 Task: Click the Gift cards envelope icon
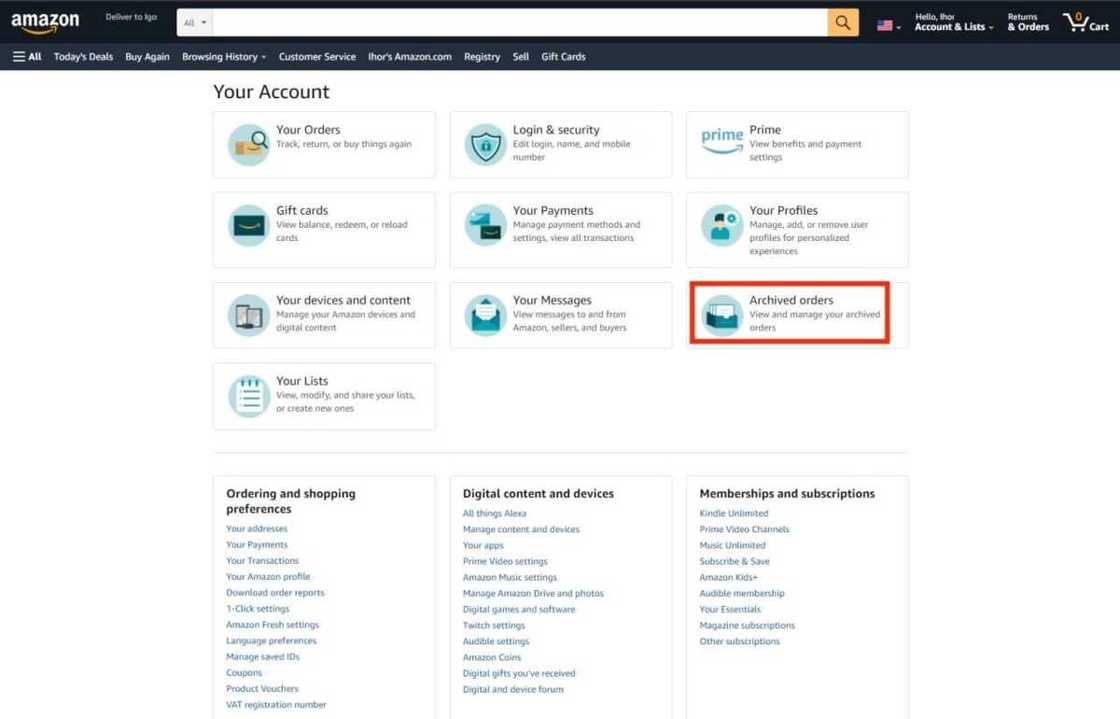249,226
